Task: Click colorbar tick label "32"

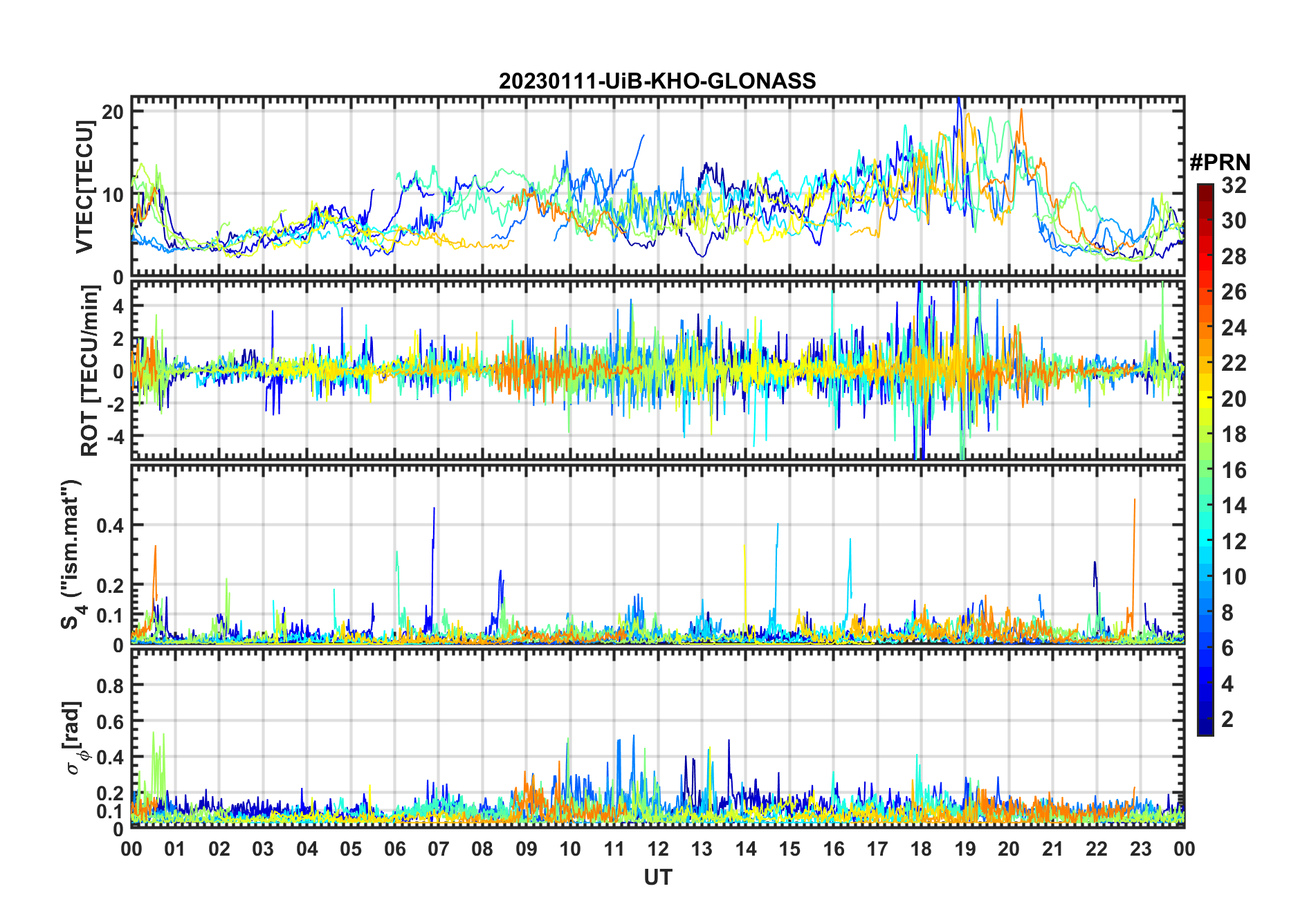Action: pos(1234,185)
